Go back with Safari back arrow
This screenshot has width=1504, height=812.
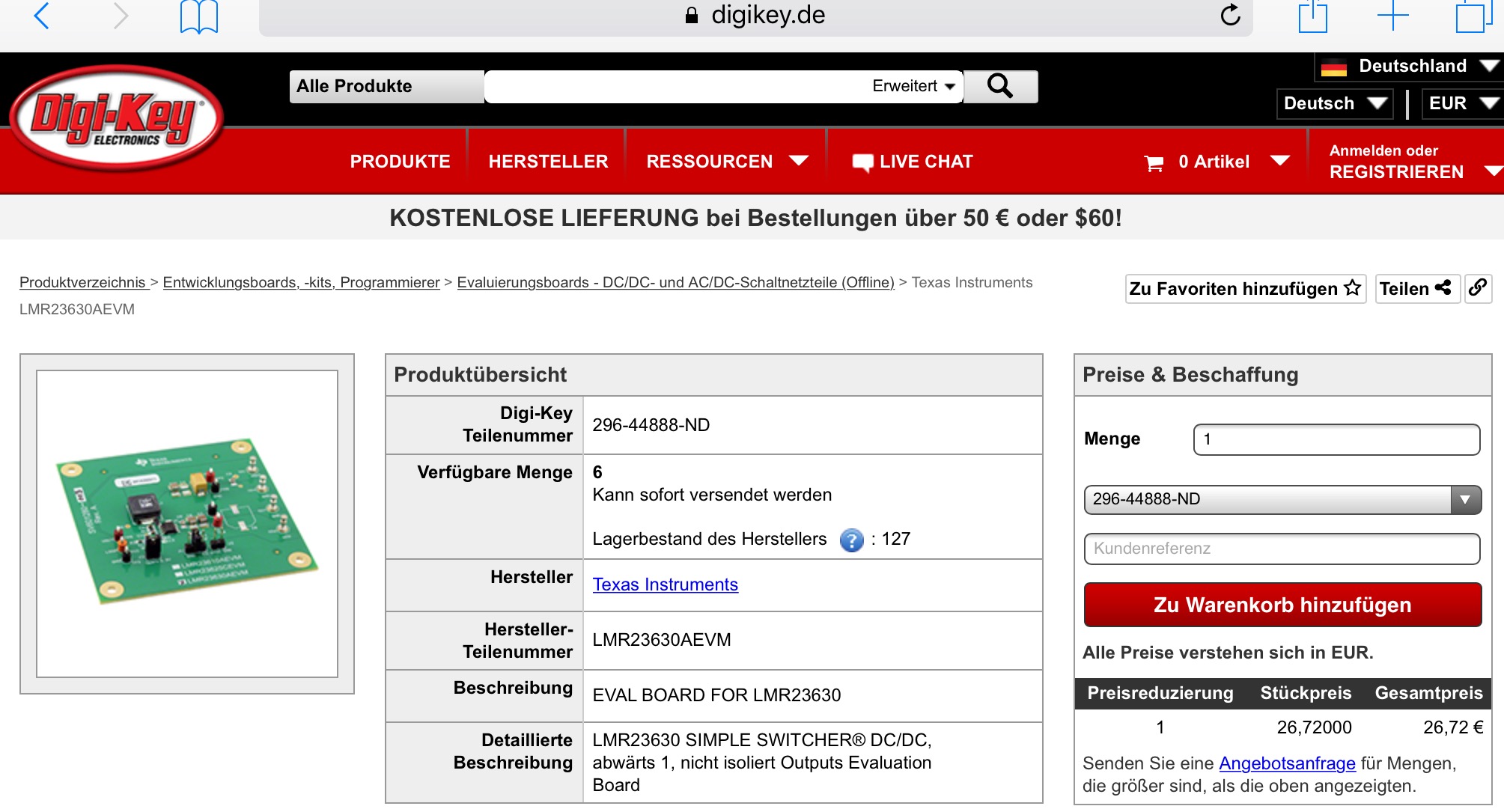pyautogui.click(x=43, y=16)
